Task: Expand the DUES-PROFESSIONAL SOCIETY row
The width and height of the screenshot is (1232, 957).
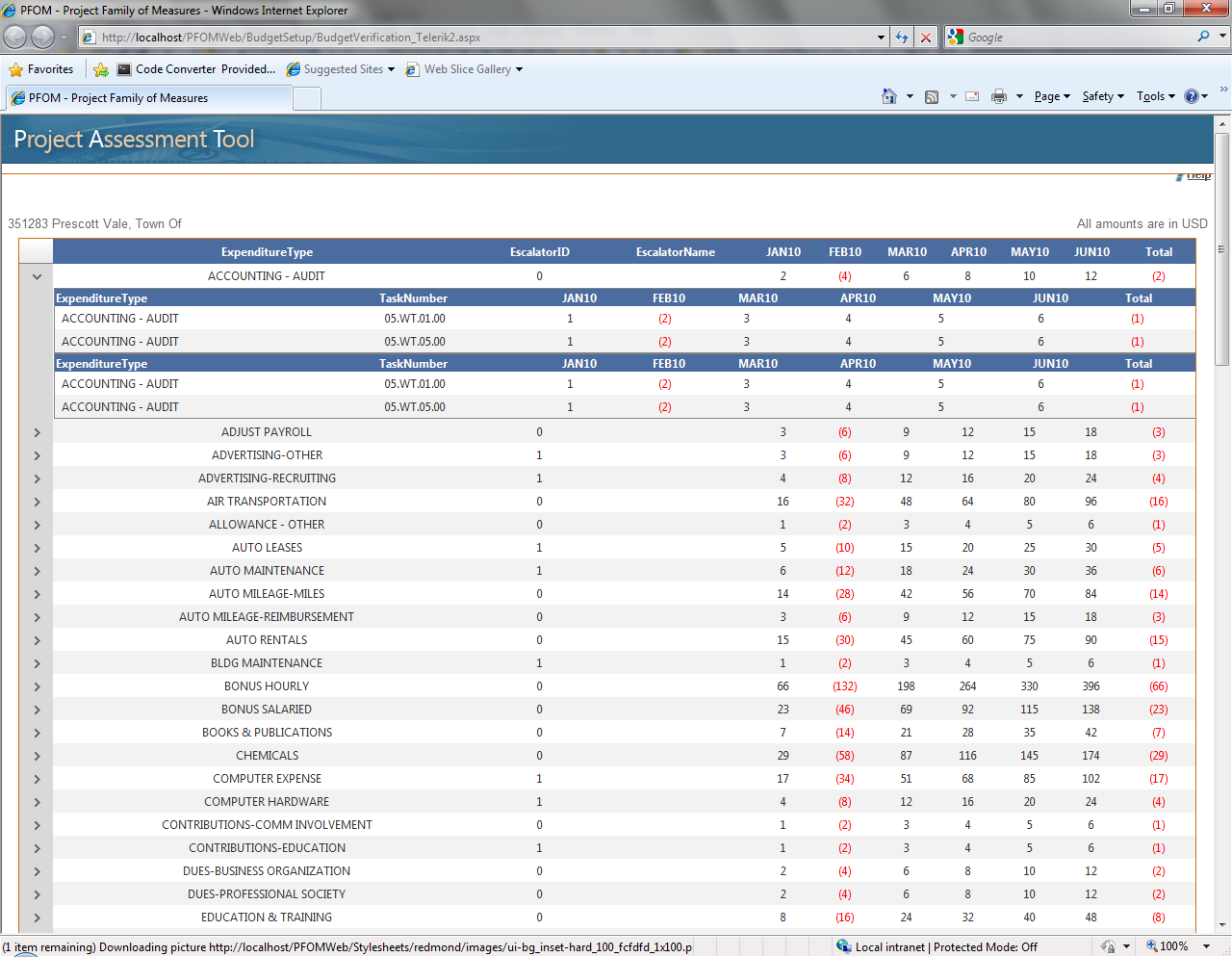Action: 37,894
